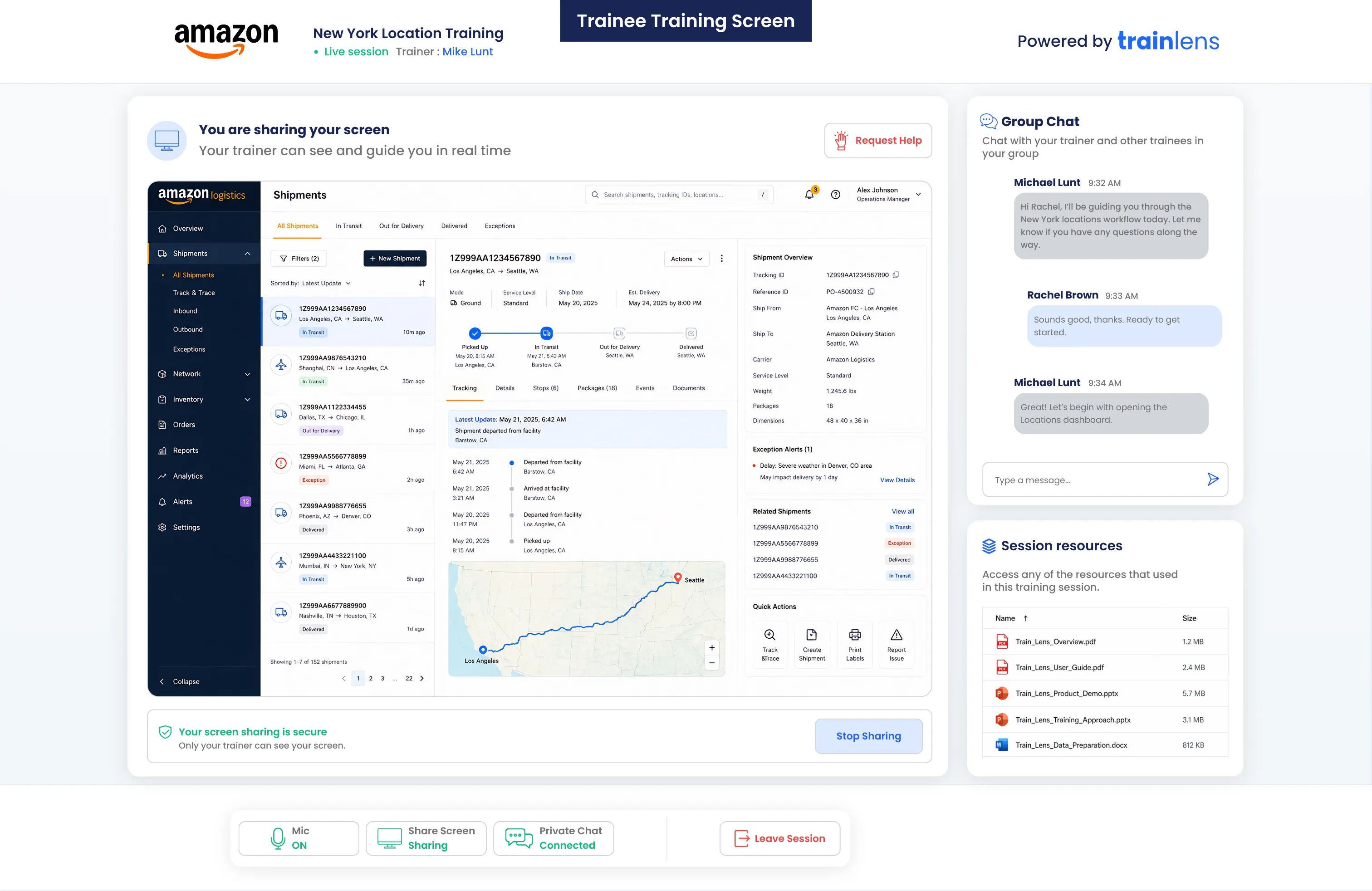
Task: Select shipment 1Z999AA5566778899 with Exception status
Action: pos(348,469)
